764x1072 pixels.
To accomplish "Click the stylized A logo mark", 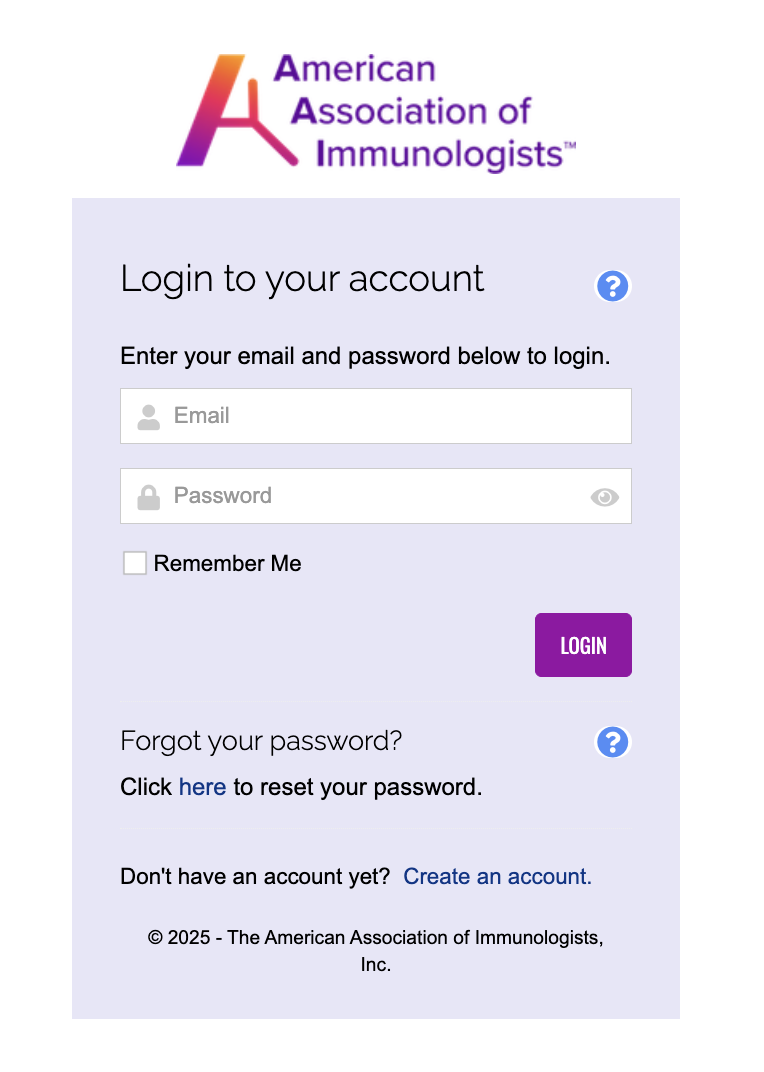I will pos(235,112).
